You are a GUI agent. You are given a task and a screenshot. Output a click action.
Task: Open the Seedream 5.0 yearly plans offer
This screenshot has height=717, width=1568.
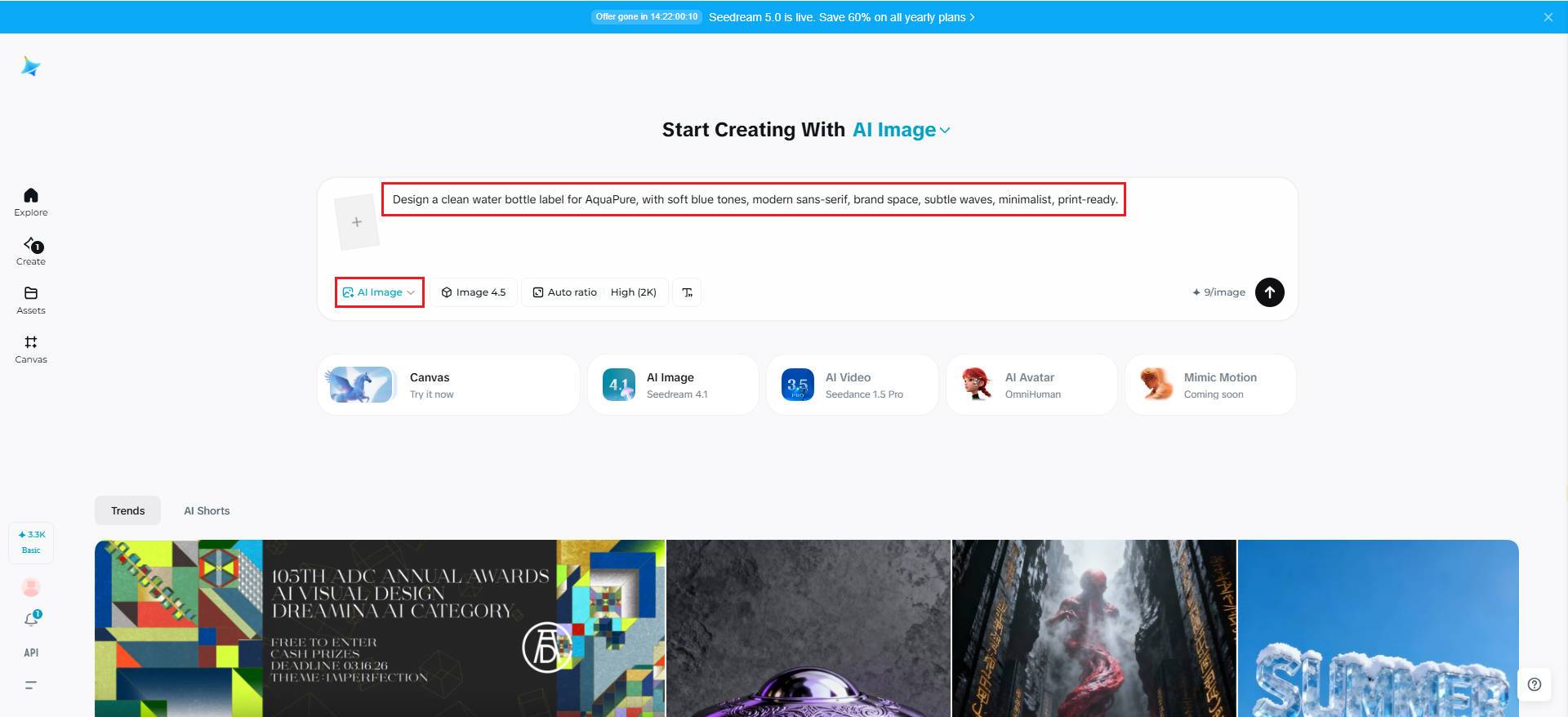(841, 17)
